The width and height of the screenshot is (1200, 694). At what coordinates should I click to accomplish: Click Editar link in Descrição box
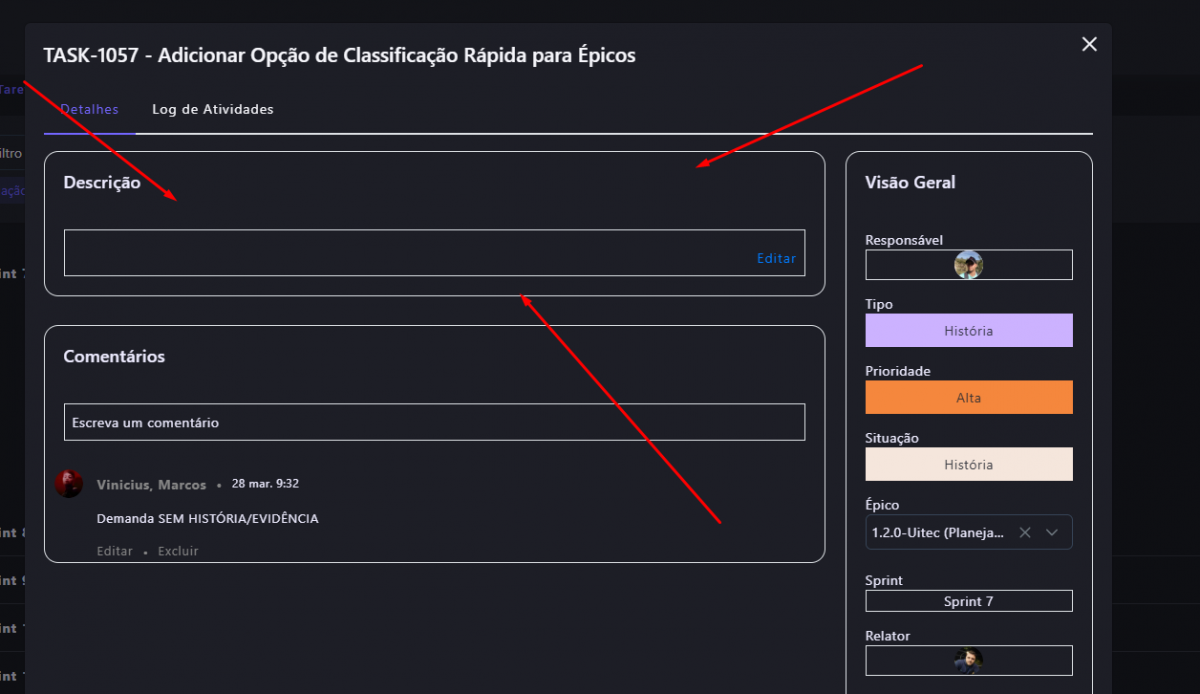[776, 258]
